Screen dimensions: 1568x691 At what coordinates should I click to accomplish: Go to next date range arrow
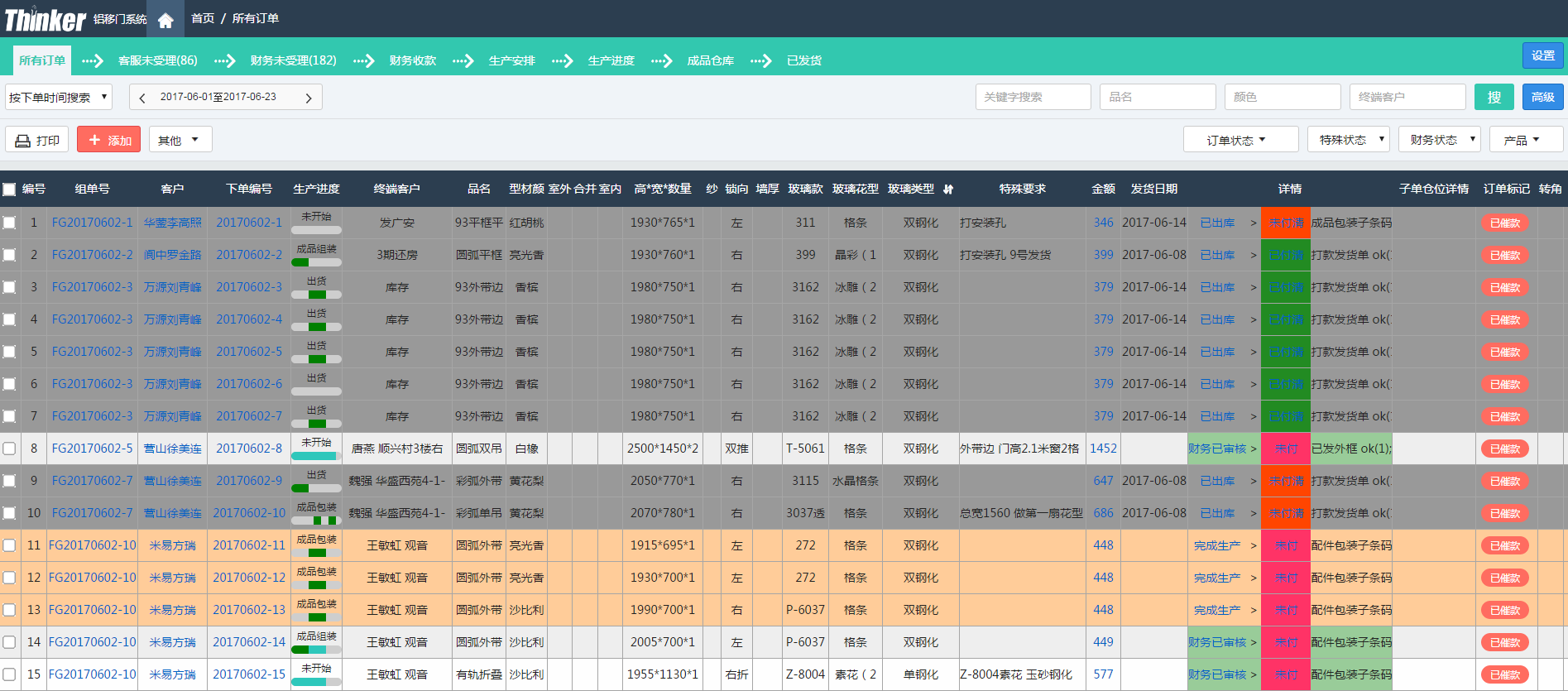309,98
